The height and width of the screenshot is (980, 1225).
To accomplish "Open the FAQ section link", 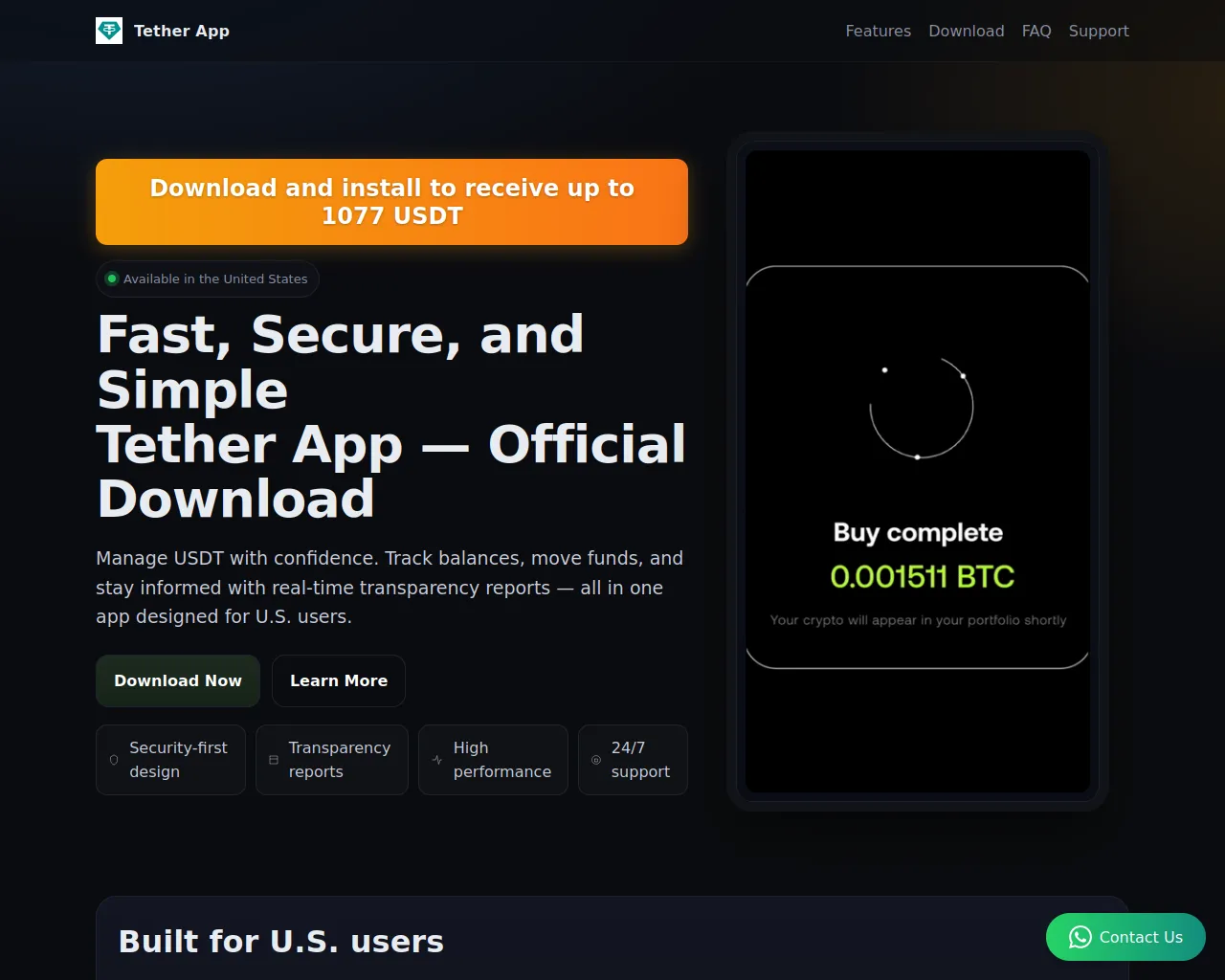I will coord(1036,31).
